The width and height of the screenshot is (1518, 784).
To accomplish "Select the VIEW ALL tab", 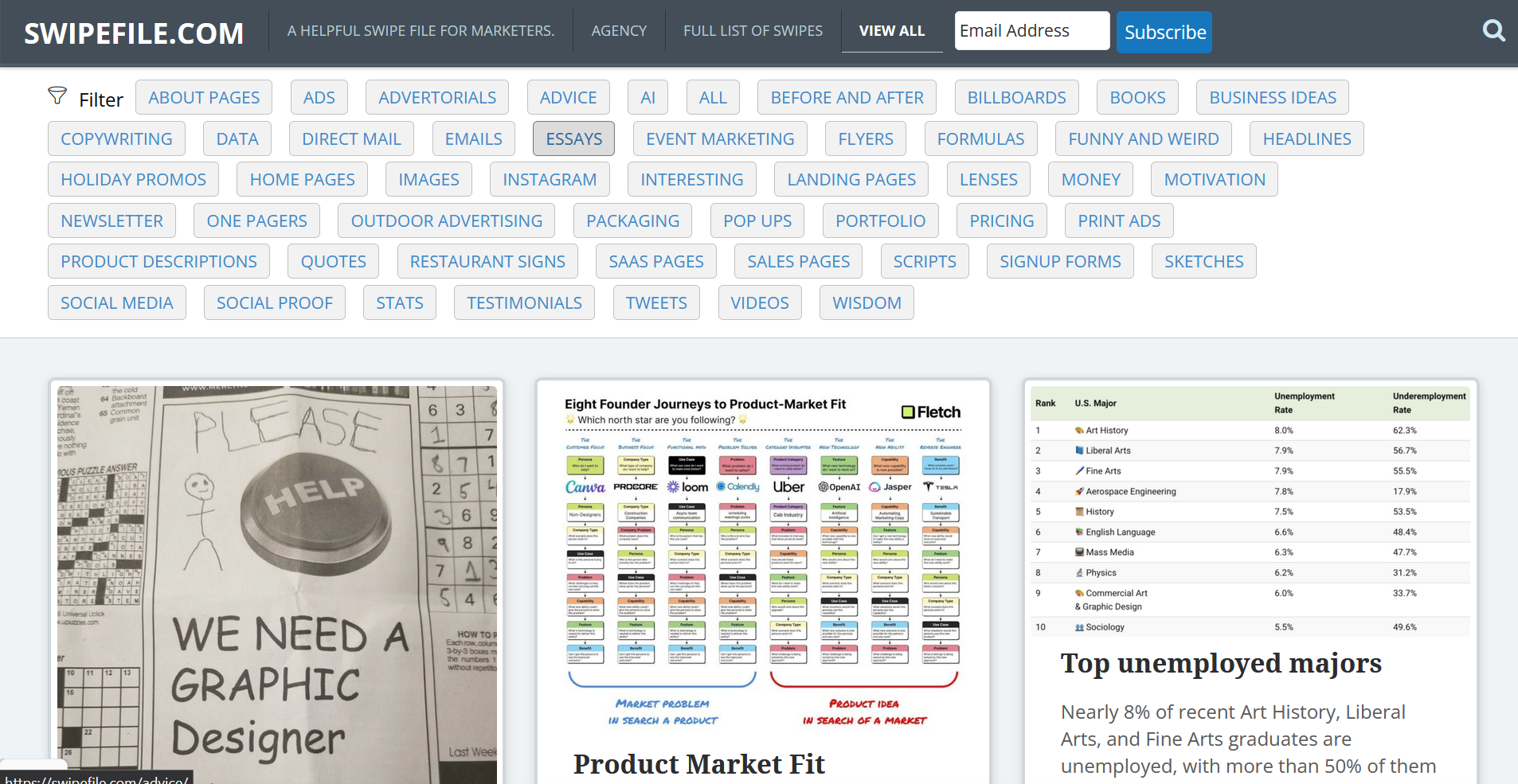I will tap(891, 31).
